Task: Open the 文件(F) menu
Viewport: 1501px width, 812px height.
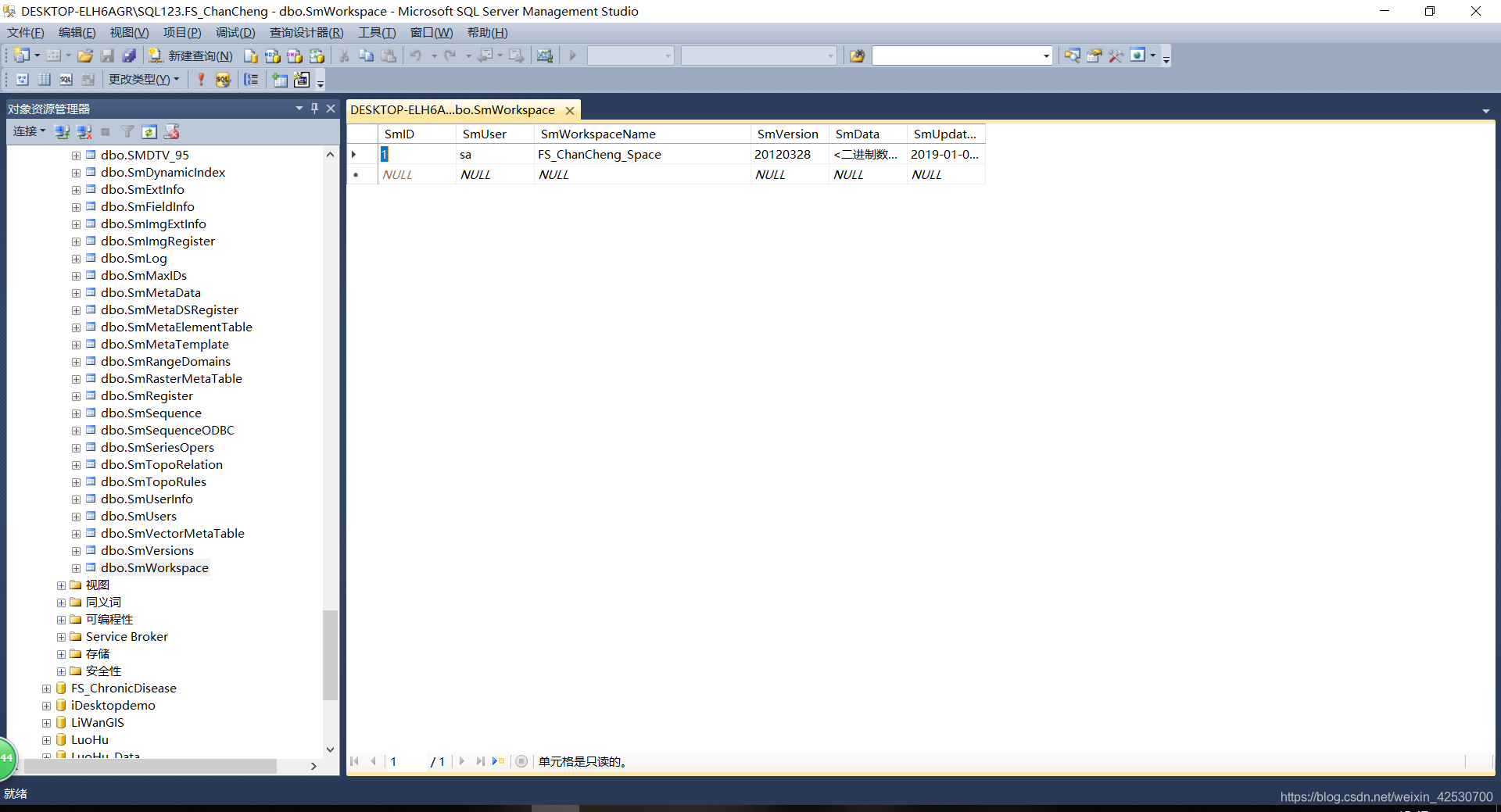Action: [x=26, y=32]
